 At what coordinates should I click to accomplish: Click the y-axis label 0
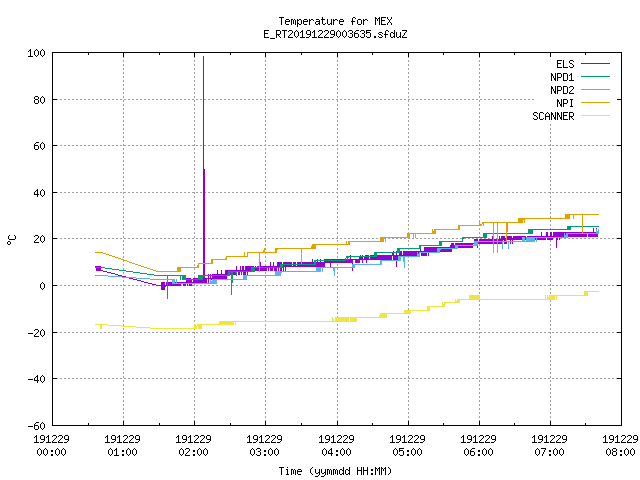[x=42, y=286]
